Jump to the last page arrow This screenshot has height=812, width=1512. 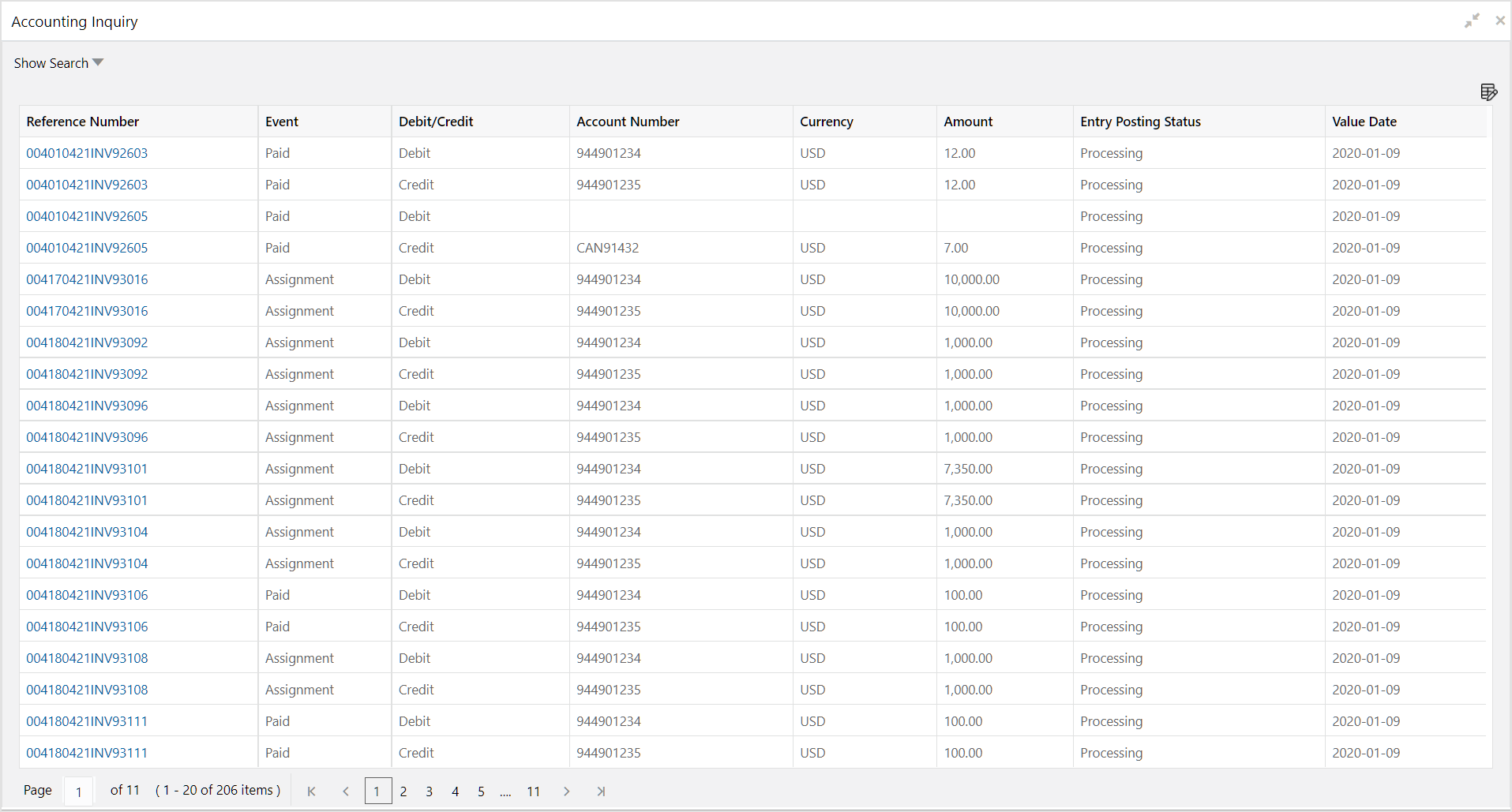(601, 791)
